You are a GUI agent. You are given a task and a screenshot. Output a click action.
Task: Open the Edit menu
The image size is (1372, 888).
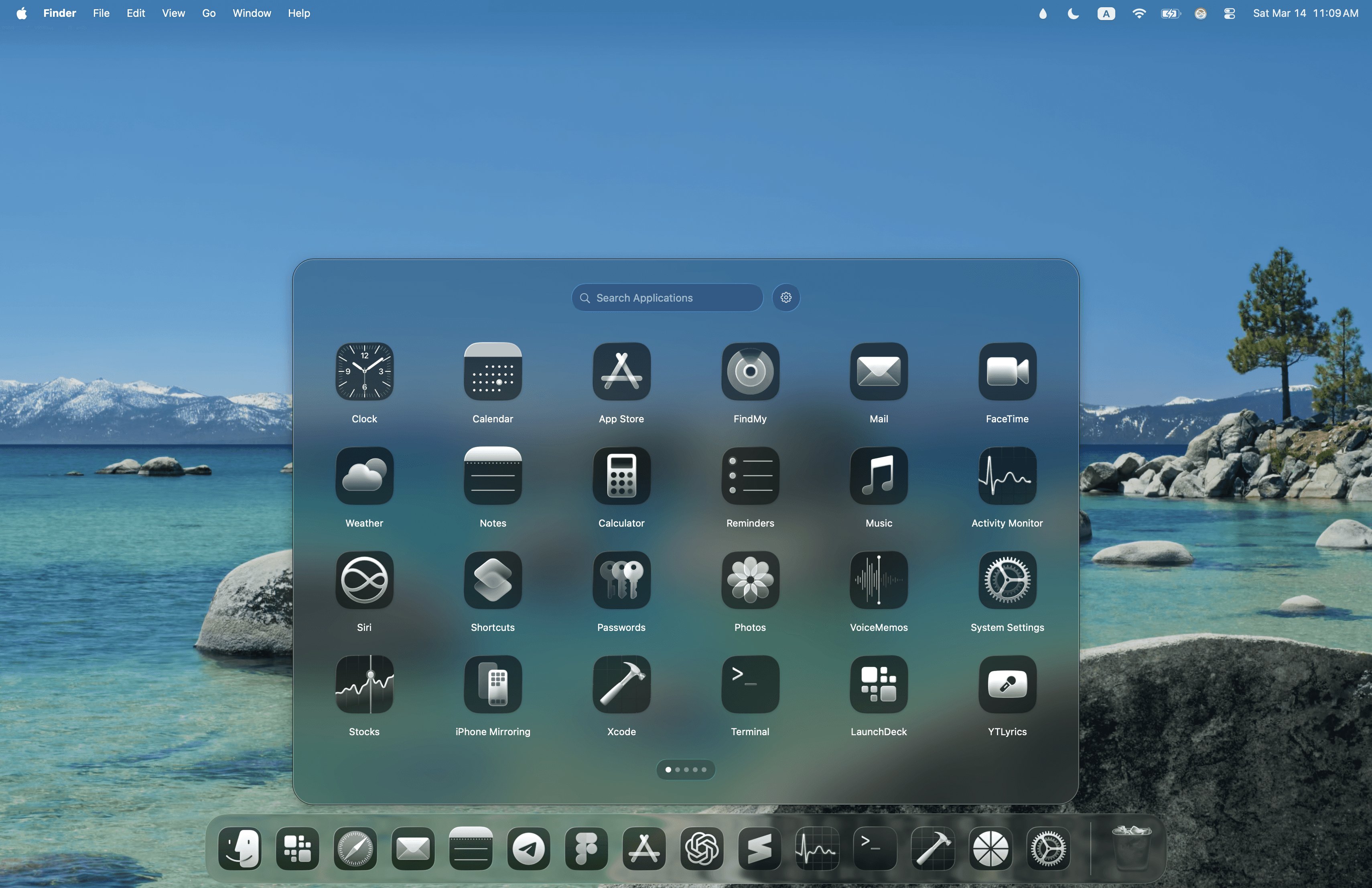point(136,13)
